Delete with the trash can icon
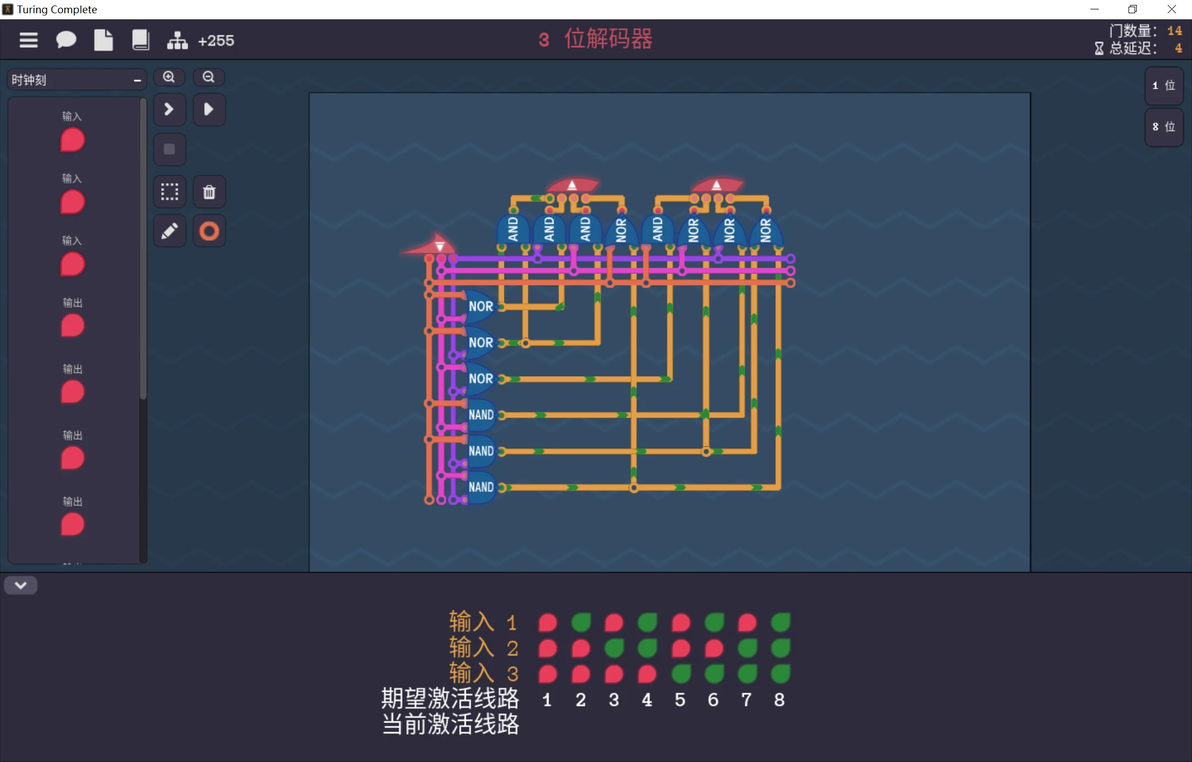This screenshot has width=1192, height=762. (209, 192)
